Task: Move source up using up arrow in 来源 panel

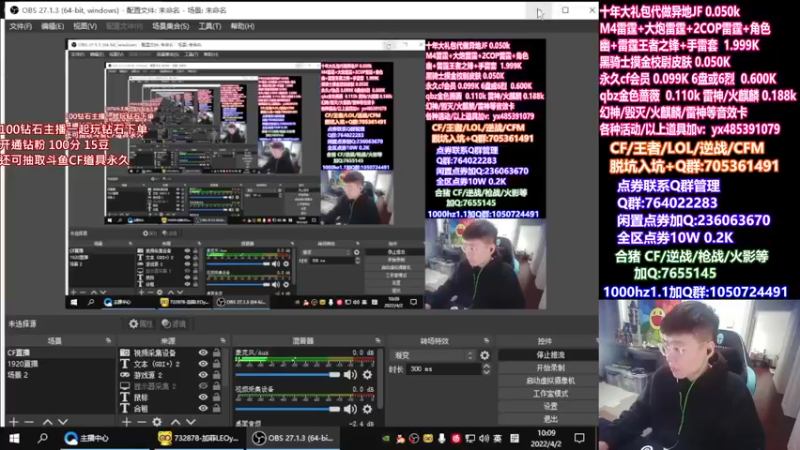Action: [x=176, y=422]
